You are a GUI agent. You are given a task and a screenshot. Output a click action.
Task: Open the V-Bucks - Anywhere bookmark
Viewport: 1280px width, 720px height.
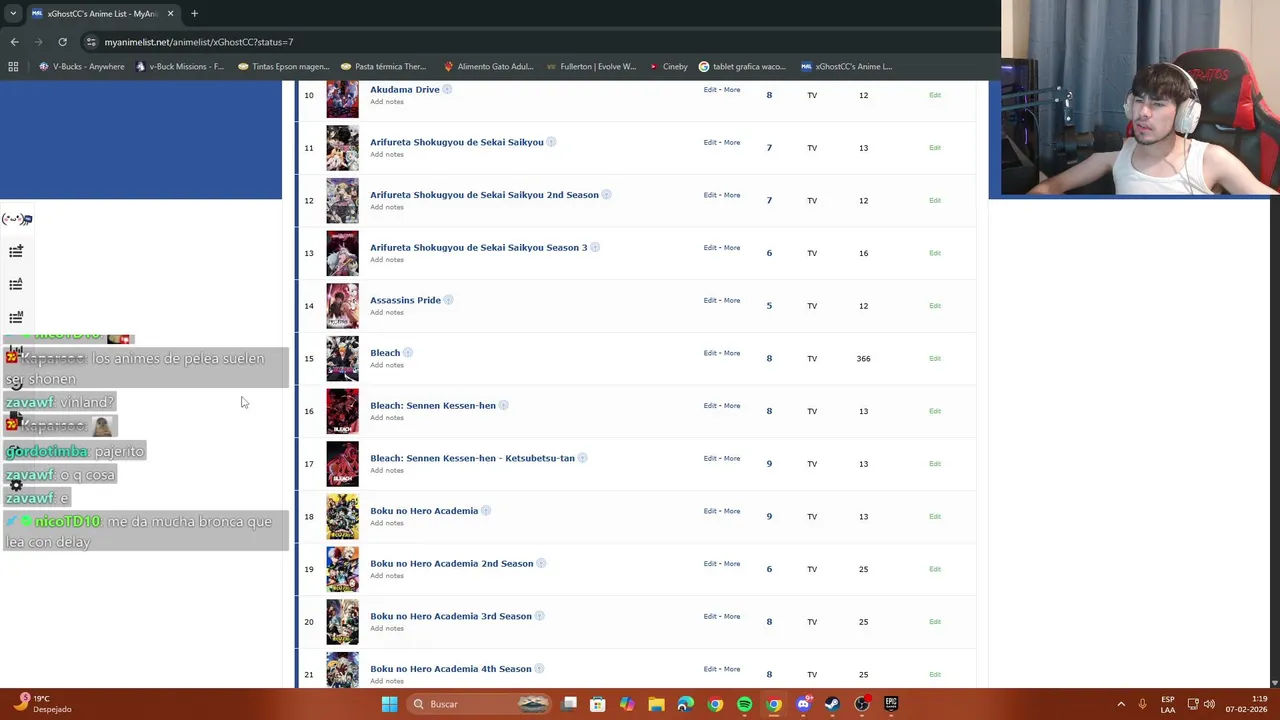point(82,67)
